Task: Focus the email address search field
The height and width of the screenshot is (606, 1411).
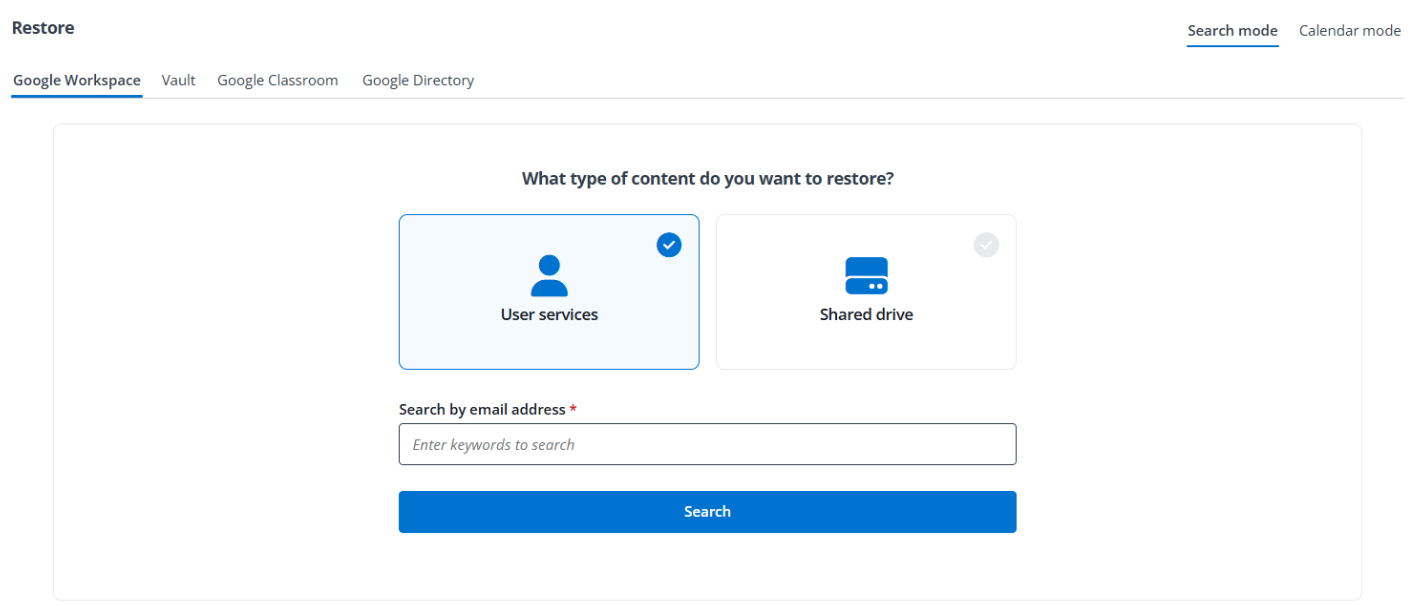Action: (707, 444)
